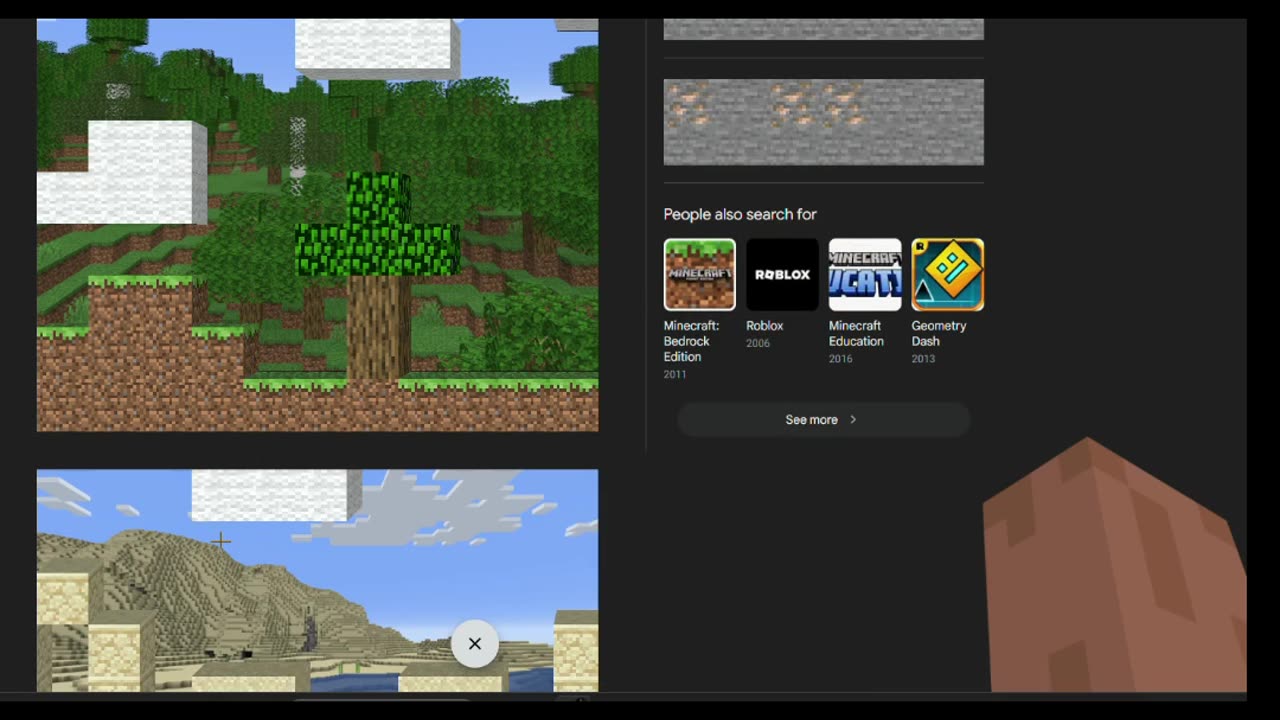
Task: Open the Minecraft Education title link
Action: click(x=856, y=333)
